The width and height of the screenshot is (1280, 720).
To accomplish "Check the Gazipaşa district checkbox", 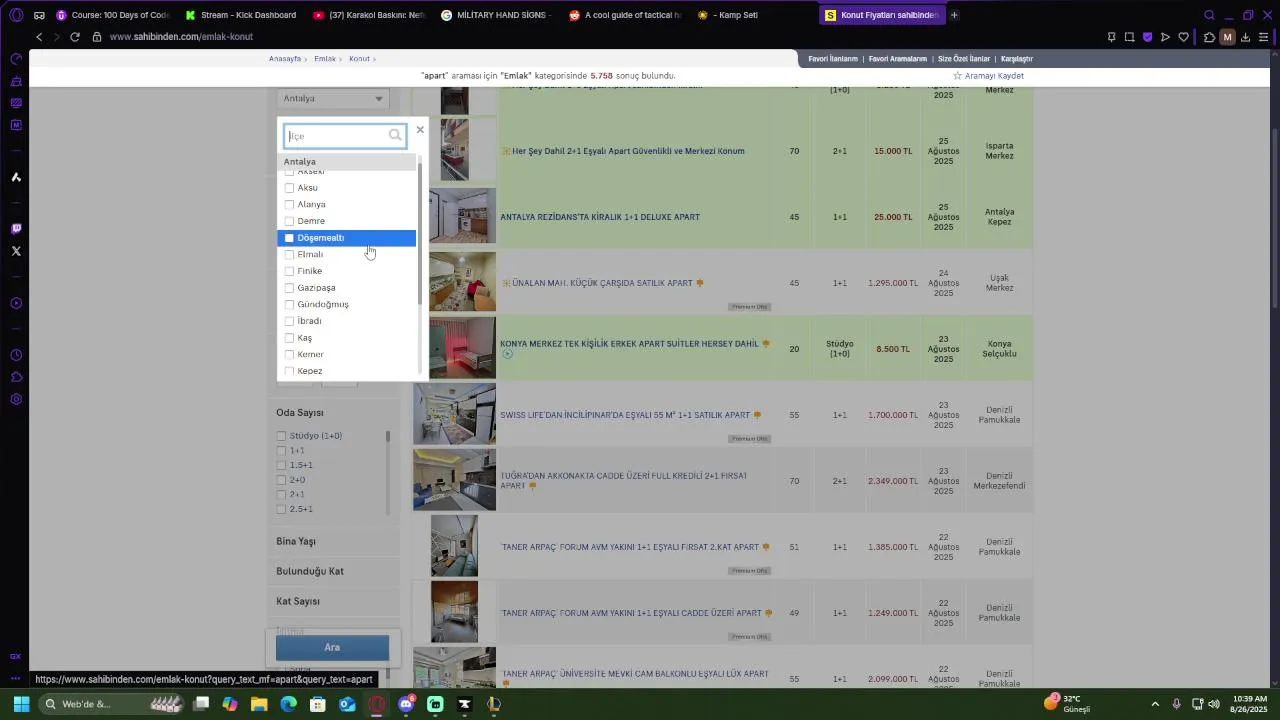I will (289, 288).
